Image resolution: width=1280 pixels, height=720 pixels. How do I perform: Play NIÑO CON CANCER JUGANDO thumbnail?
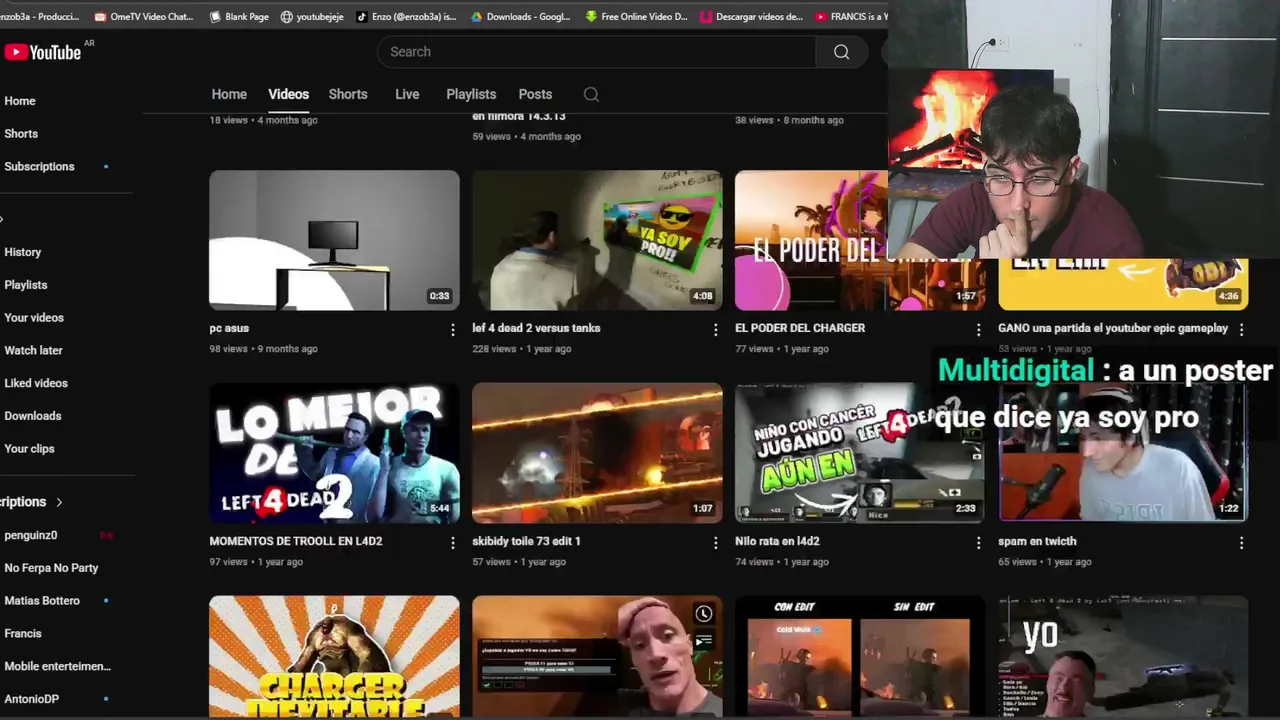pos(860,453)
